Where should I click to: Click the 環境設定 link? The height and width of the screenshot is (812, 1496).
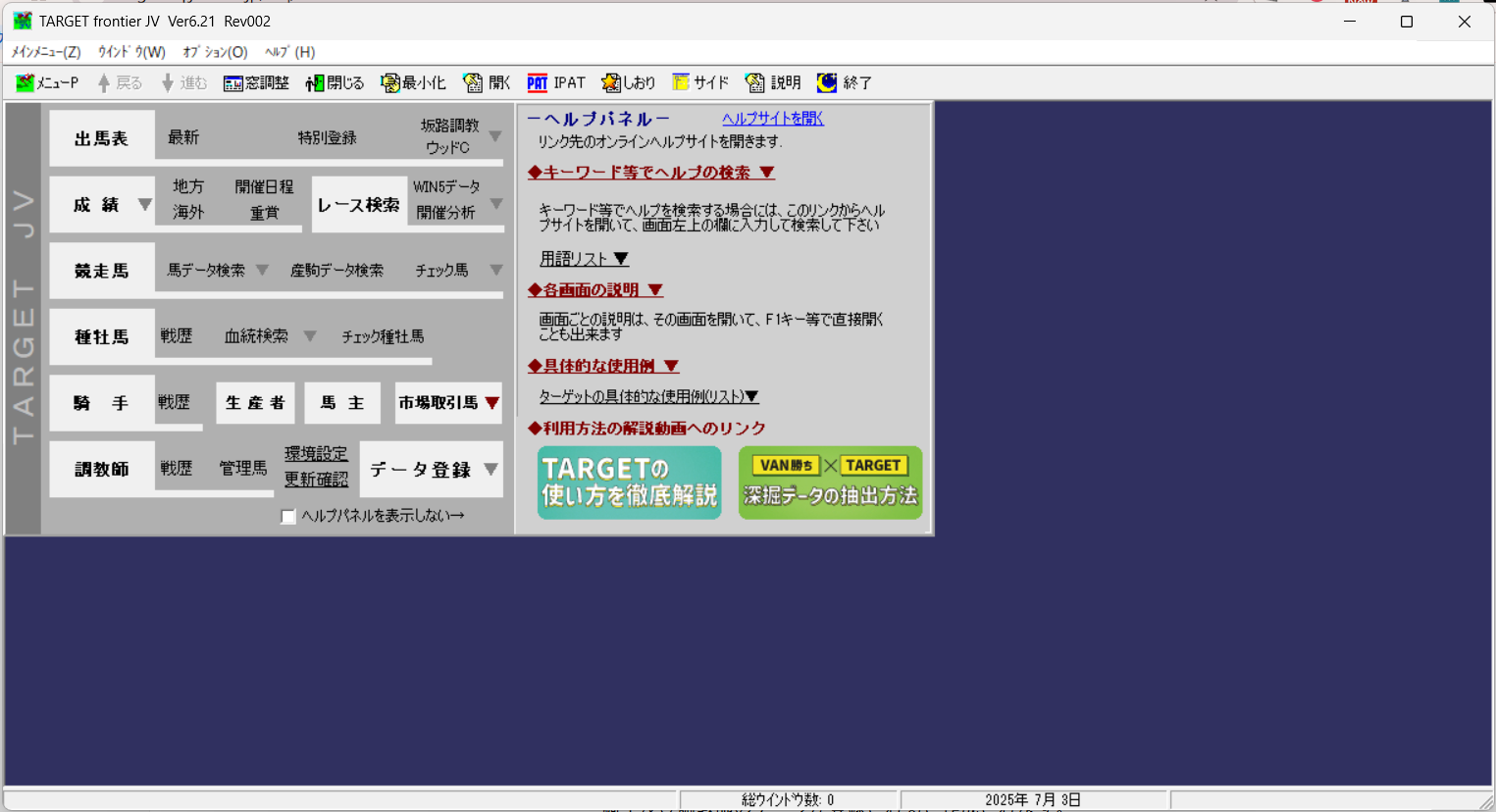(x=316, y=454)
